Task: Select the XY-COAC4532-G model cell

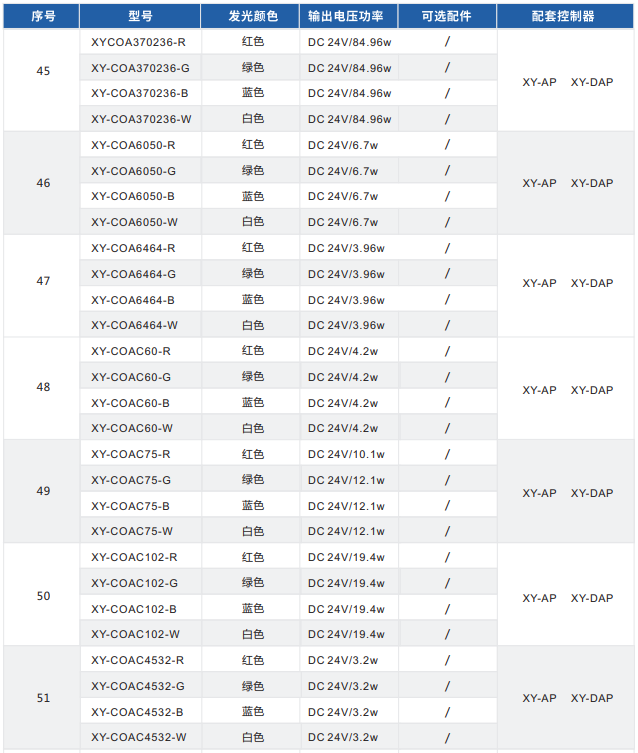Action: [x=137, y=686]
